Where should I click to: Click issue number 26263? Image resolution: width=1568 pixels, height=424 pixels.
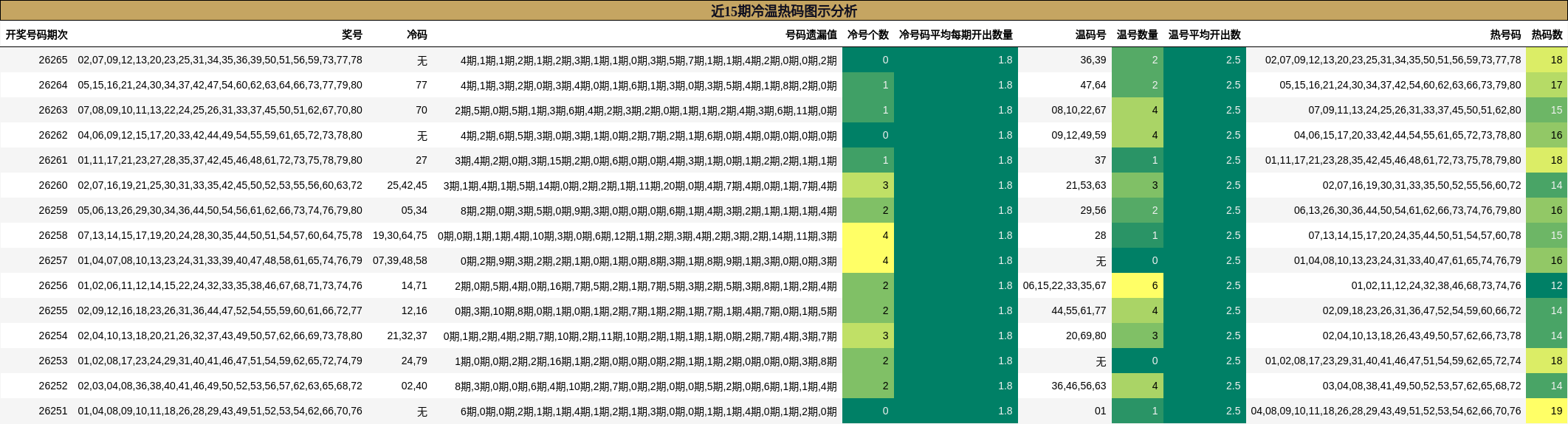point(53,110)
